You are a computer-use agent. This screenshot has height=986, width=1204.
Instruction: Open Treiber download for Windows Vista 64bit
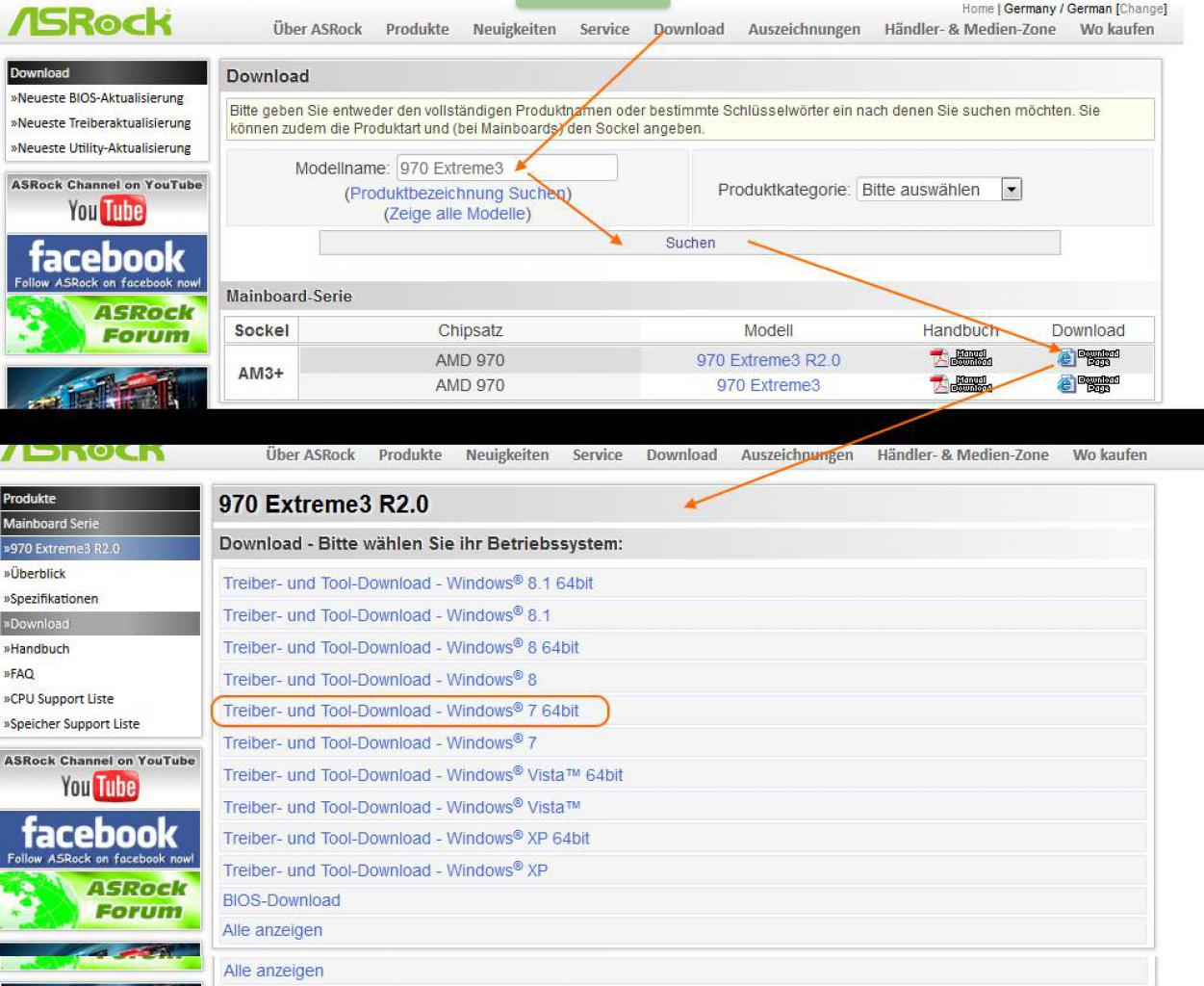click(x=423, y=775)
